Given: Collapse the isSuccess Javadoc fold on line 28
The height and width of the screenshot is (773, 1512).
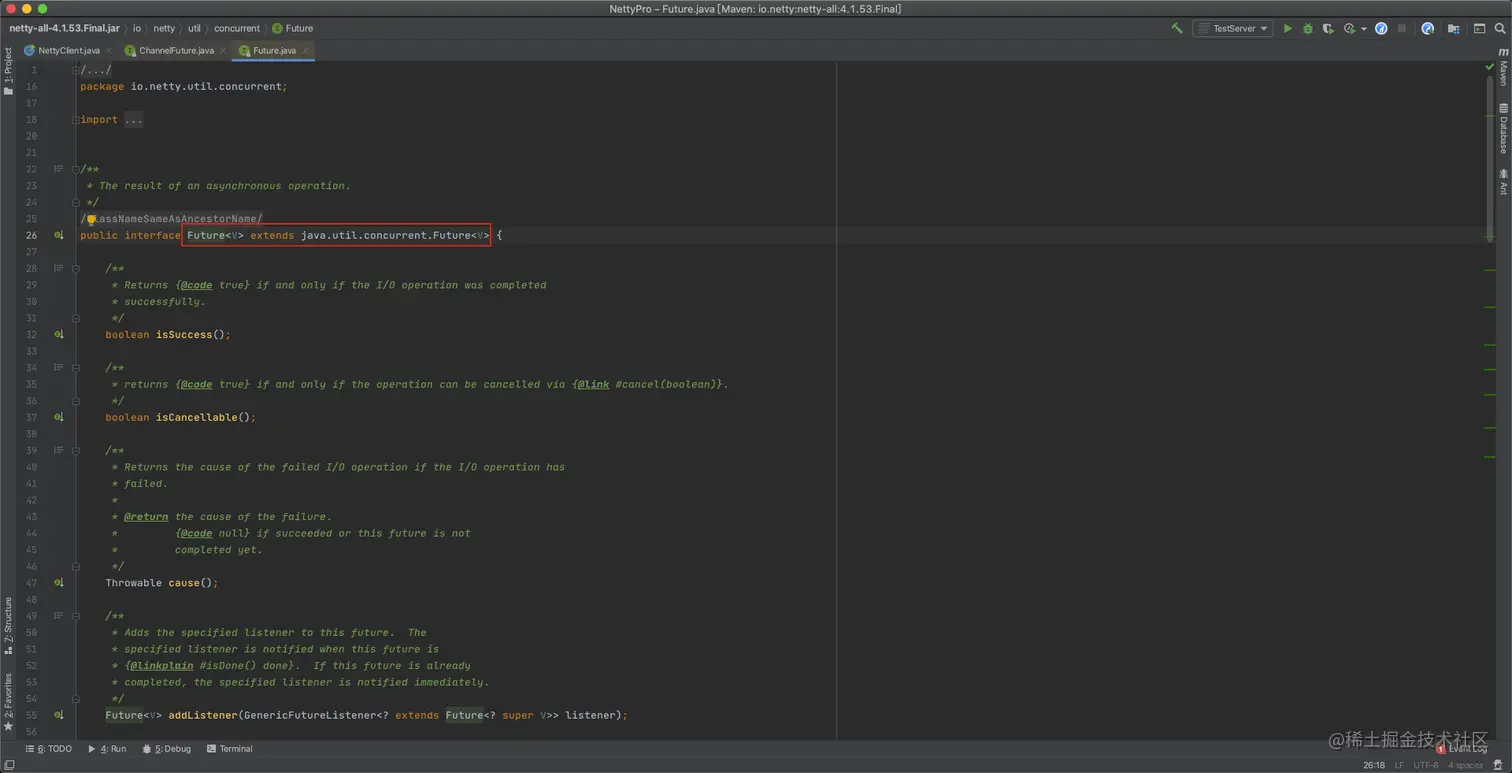Looking at the screenshot, I should click(76, 268).
